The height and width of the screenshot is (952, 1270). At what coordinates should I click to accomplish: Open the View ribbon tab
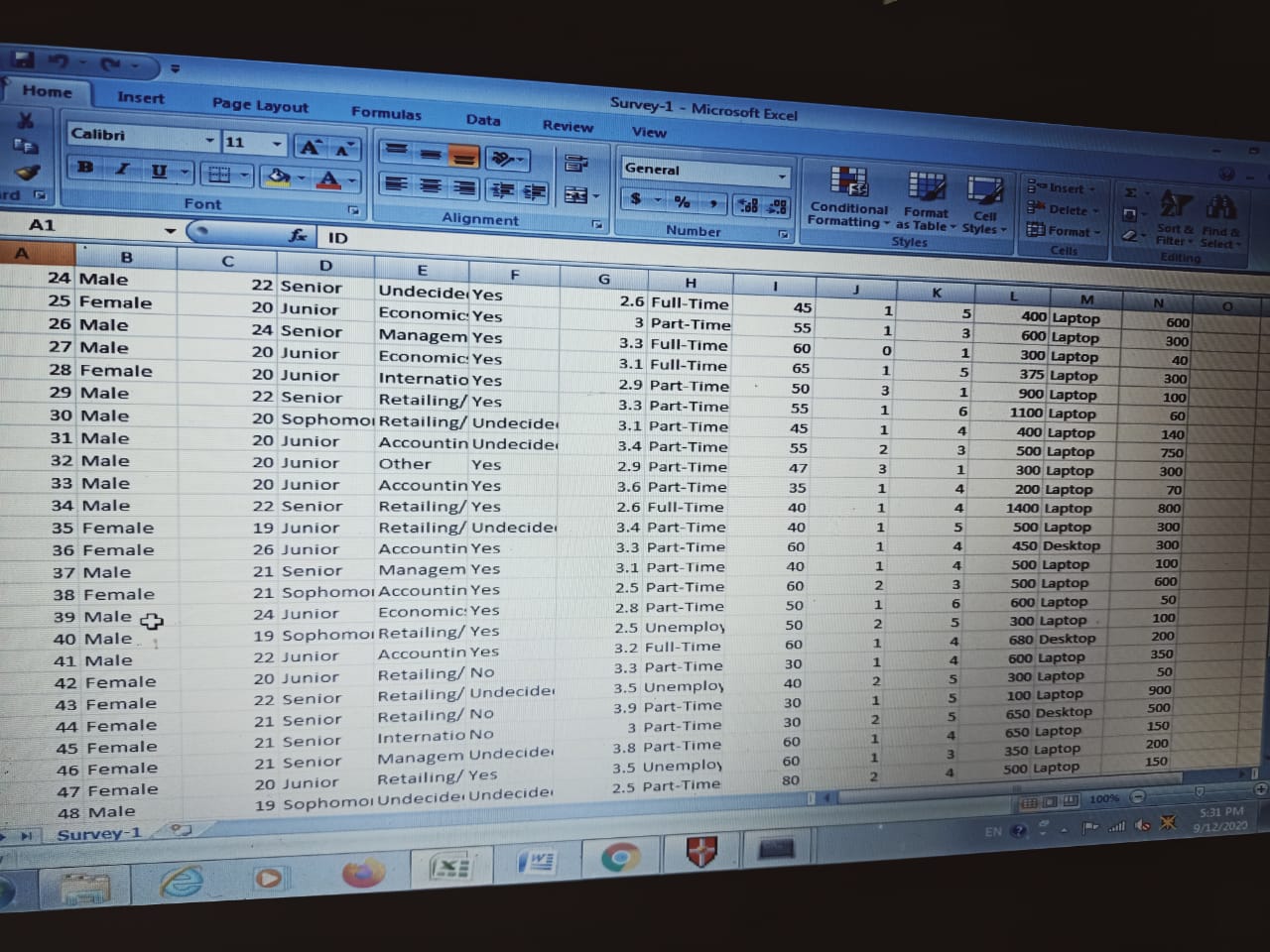coord(649,131)
